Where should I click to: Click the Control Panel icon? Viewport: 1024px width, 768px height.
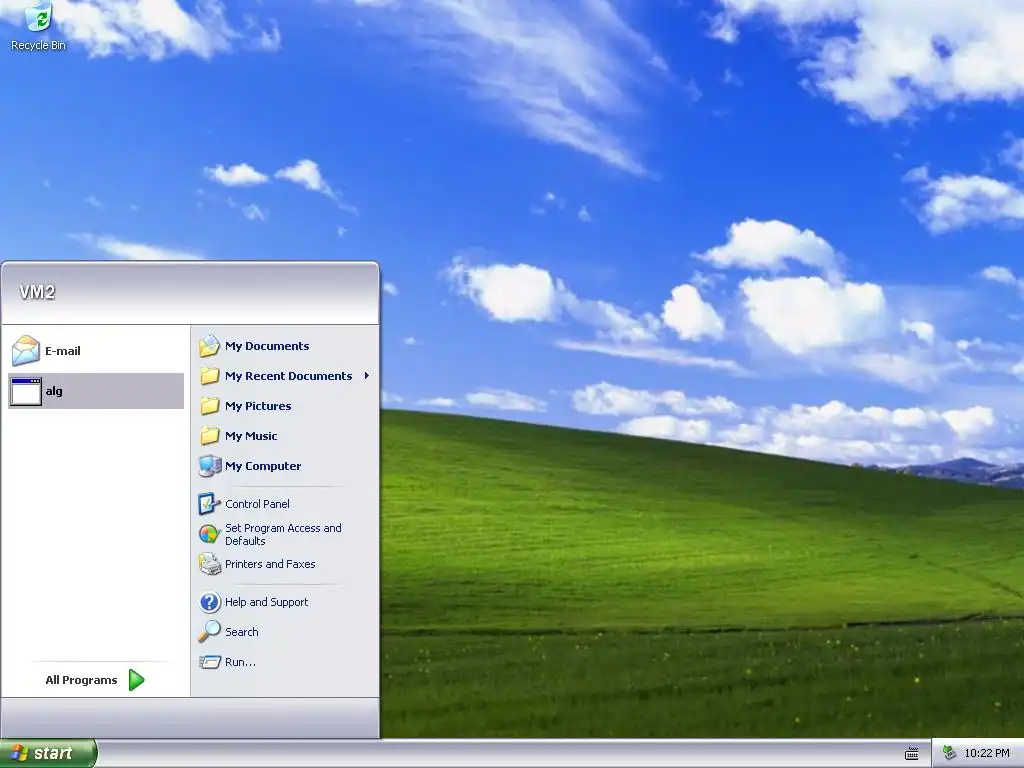(x=209, y=504)
